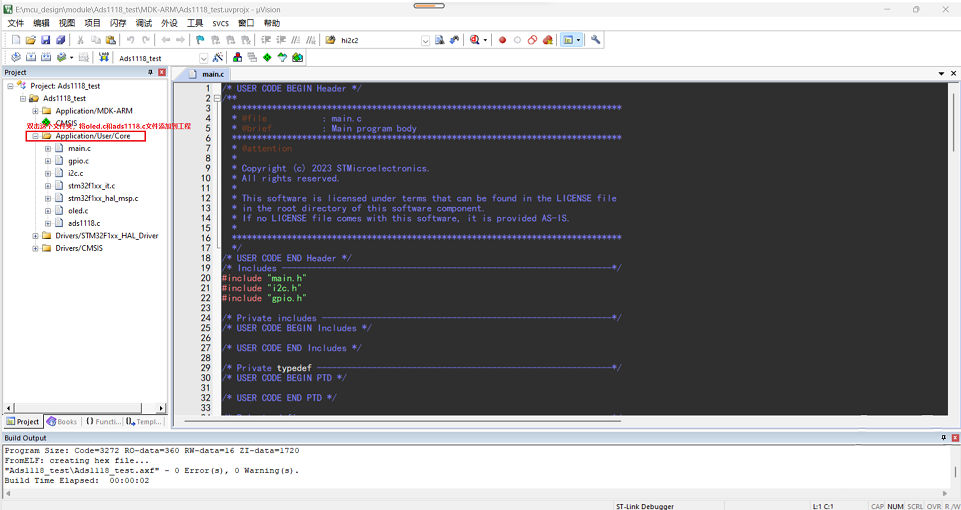Expand the main.c tree node
The image size is (961, 510).
point(48,148)
